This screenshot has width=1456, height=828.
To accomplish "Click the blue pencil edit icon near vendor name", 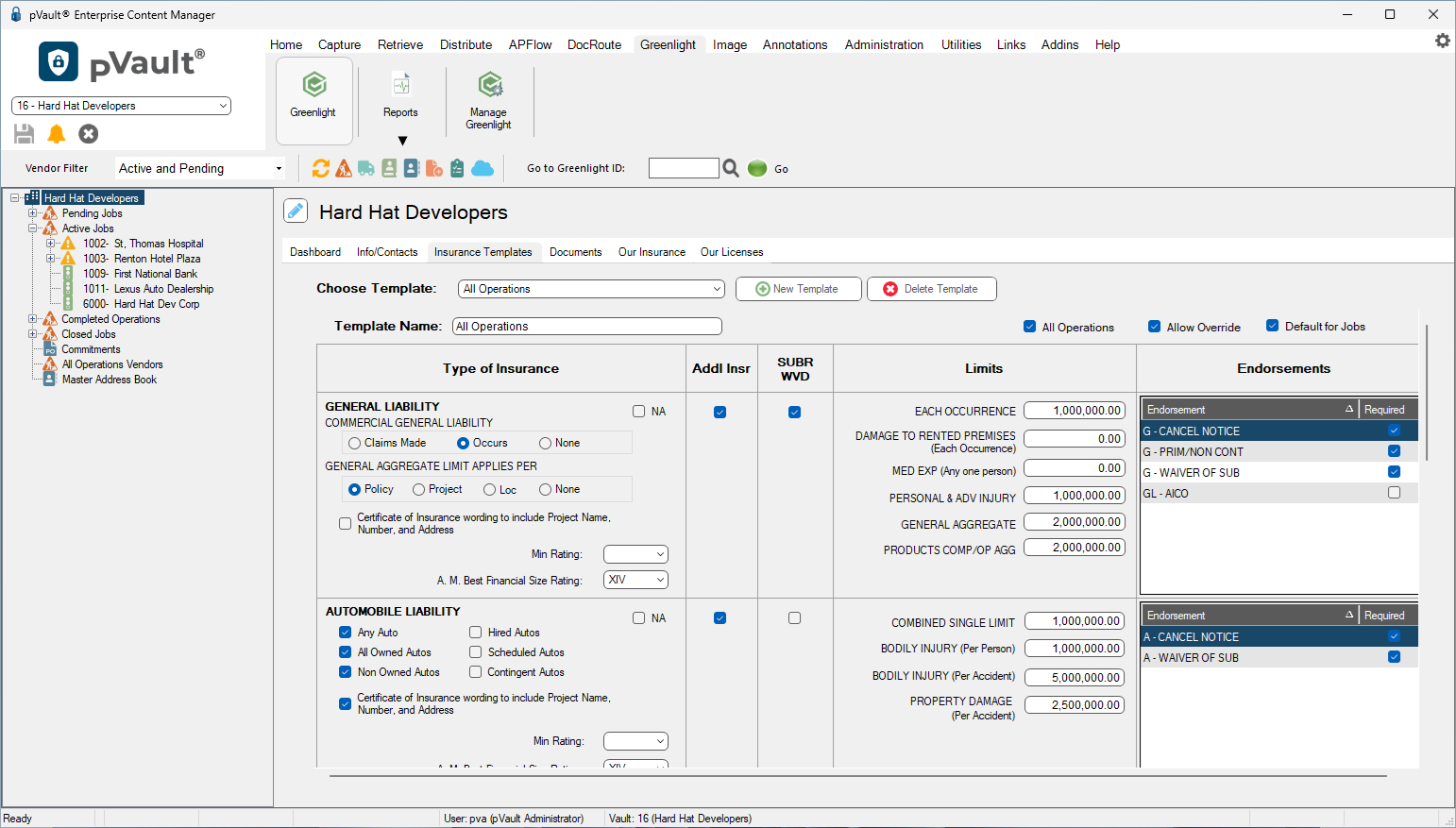I will click(296, 211).
